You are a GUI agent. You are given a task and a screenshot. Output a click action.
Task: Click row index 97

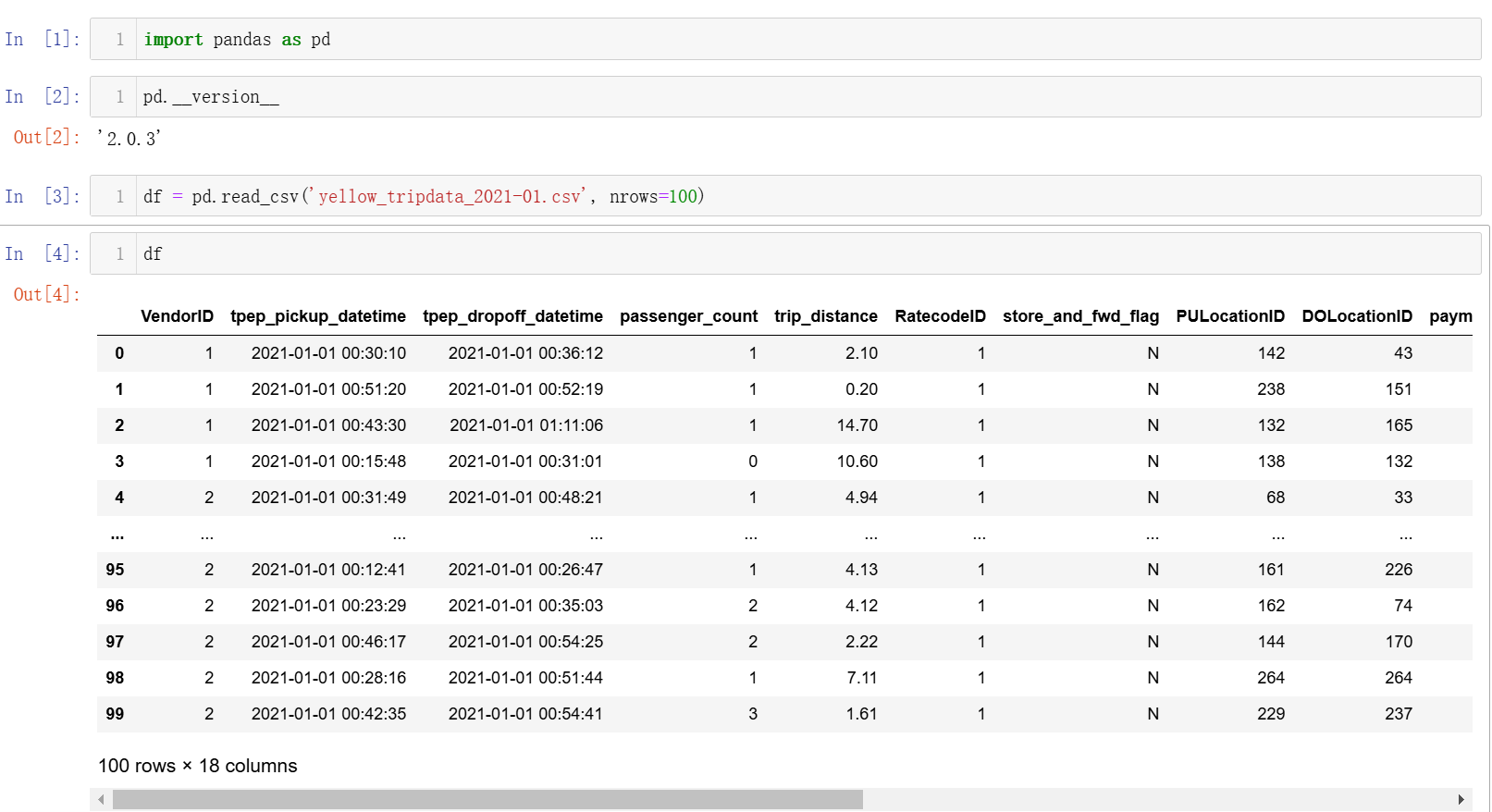[x=115, y=642]
